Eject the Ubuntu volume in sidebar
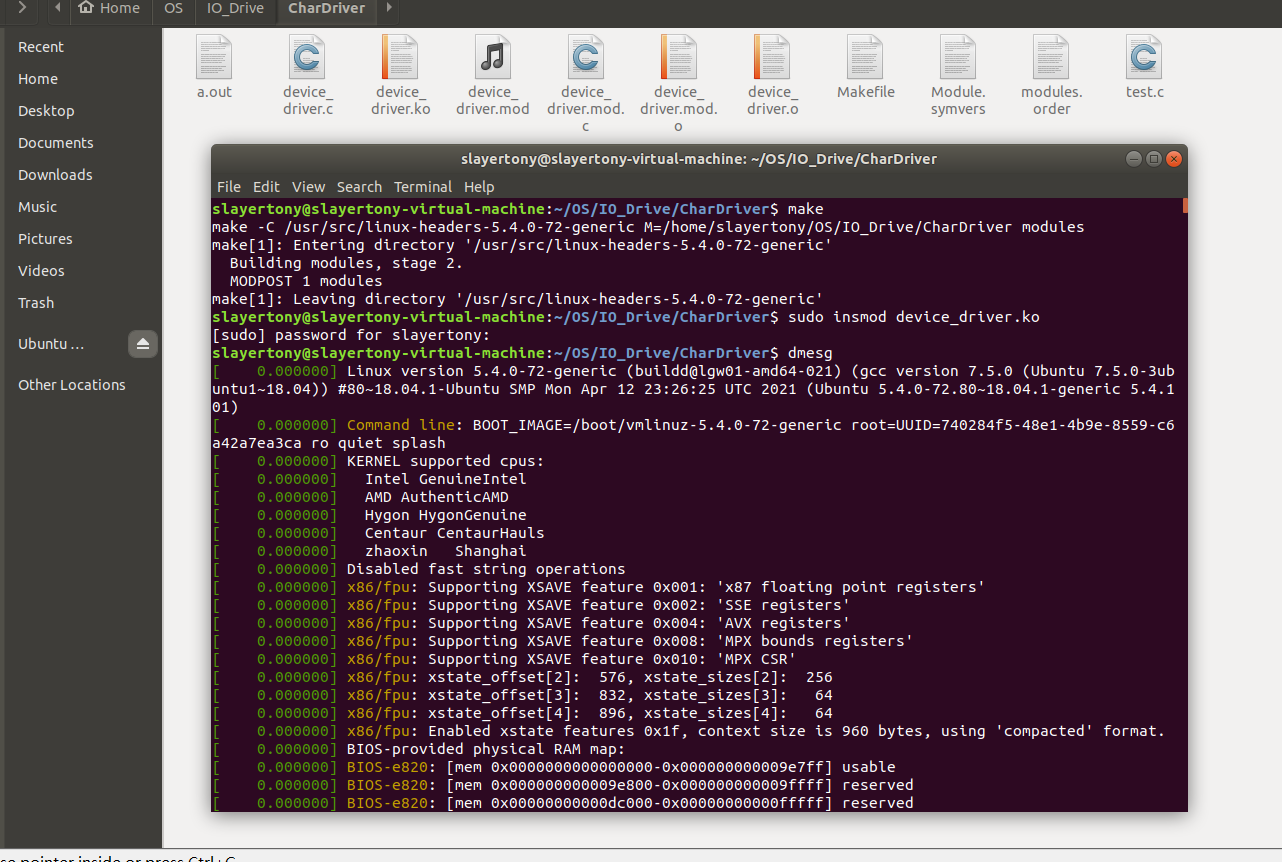Image resolution: width=1282 pixels, height=862 pixels. click(143, 344)
